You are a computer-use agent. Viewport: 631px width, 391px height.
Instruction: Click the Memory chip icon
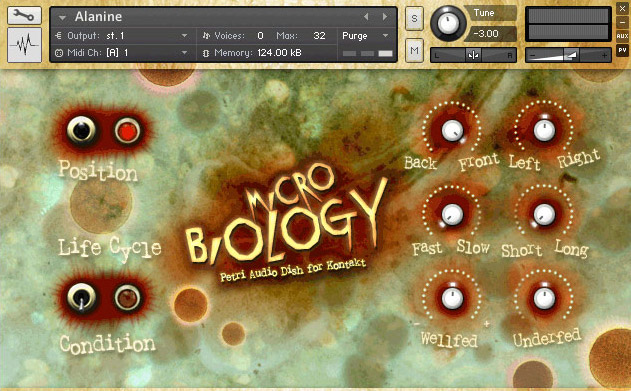tap(206, 53)
